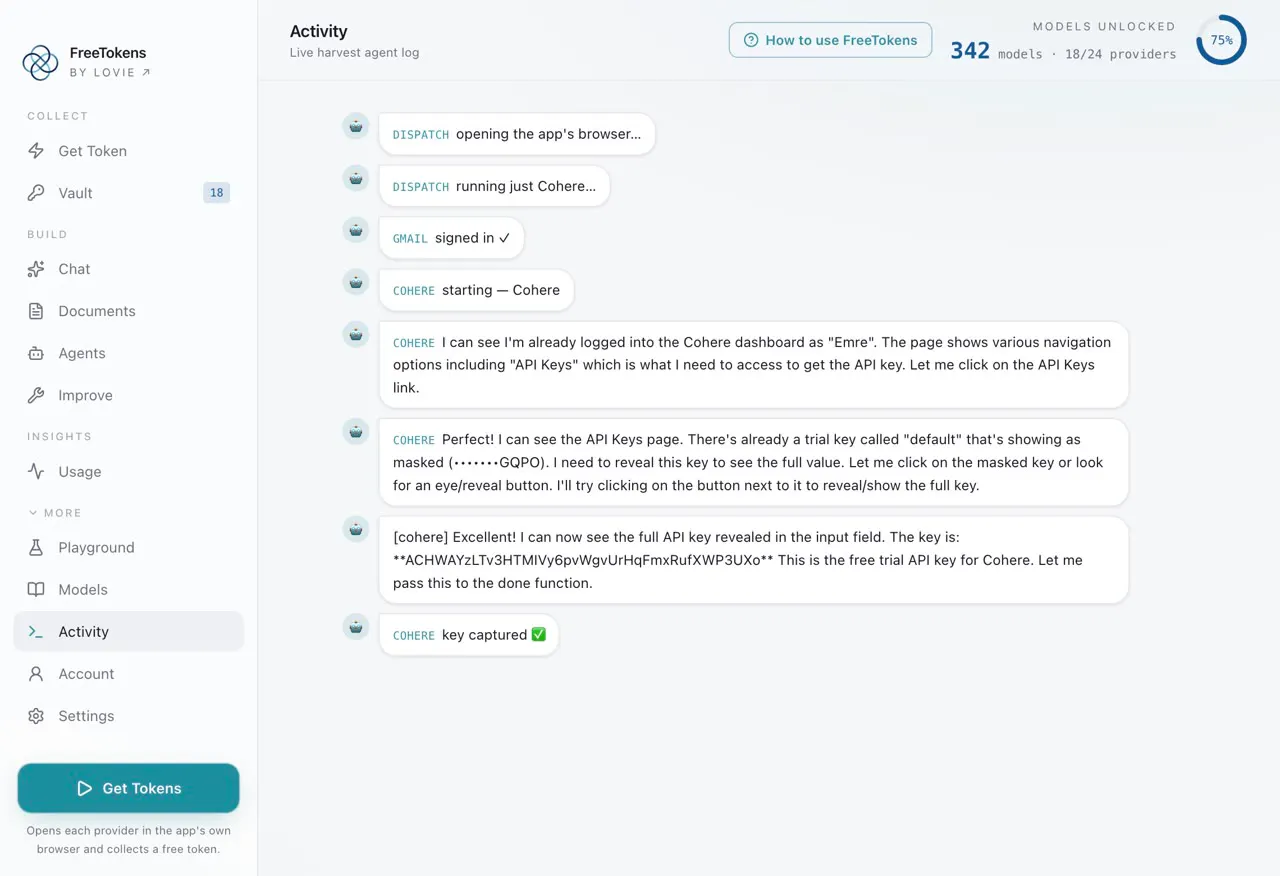1280x876 pixels.
Task: Click the message revealing the full API key
Action: pos(754,560)
